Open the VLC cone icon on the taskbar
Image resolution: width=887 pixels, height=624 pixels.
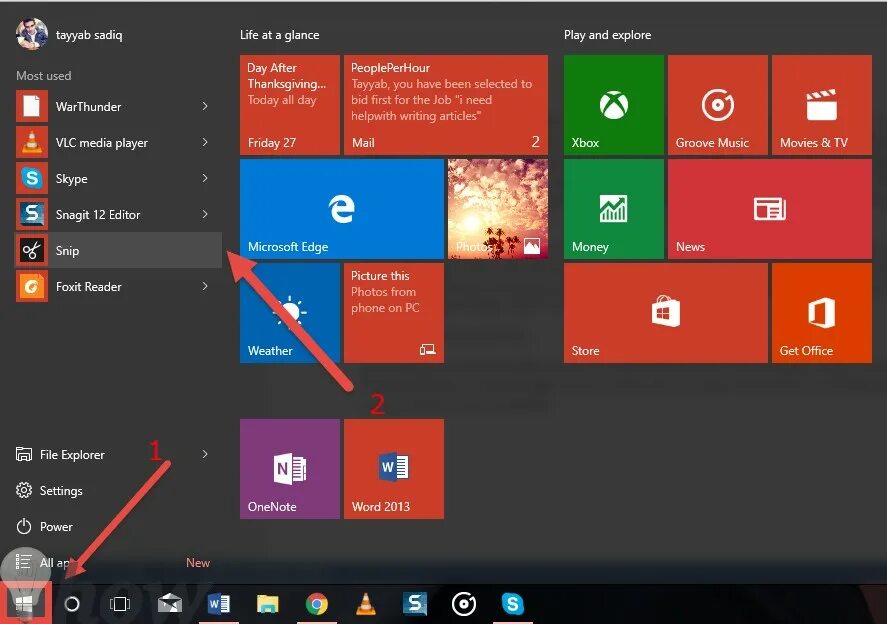click(366, 604)
